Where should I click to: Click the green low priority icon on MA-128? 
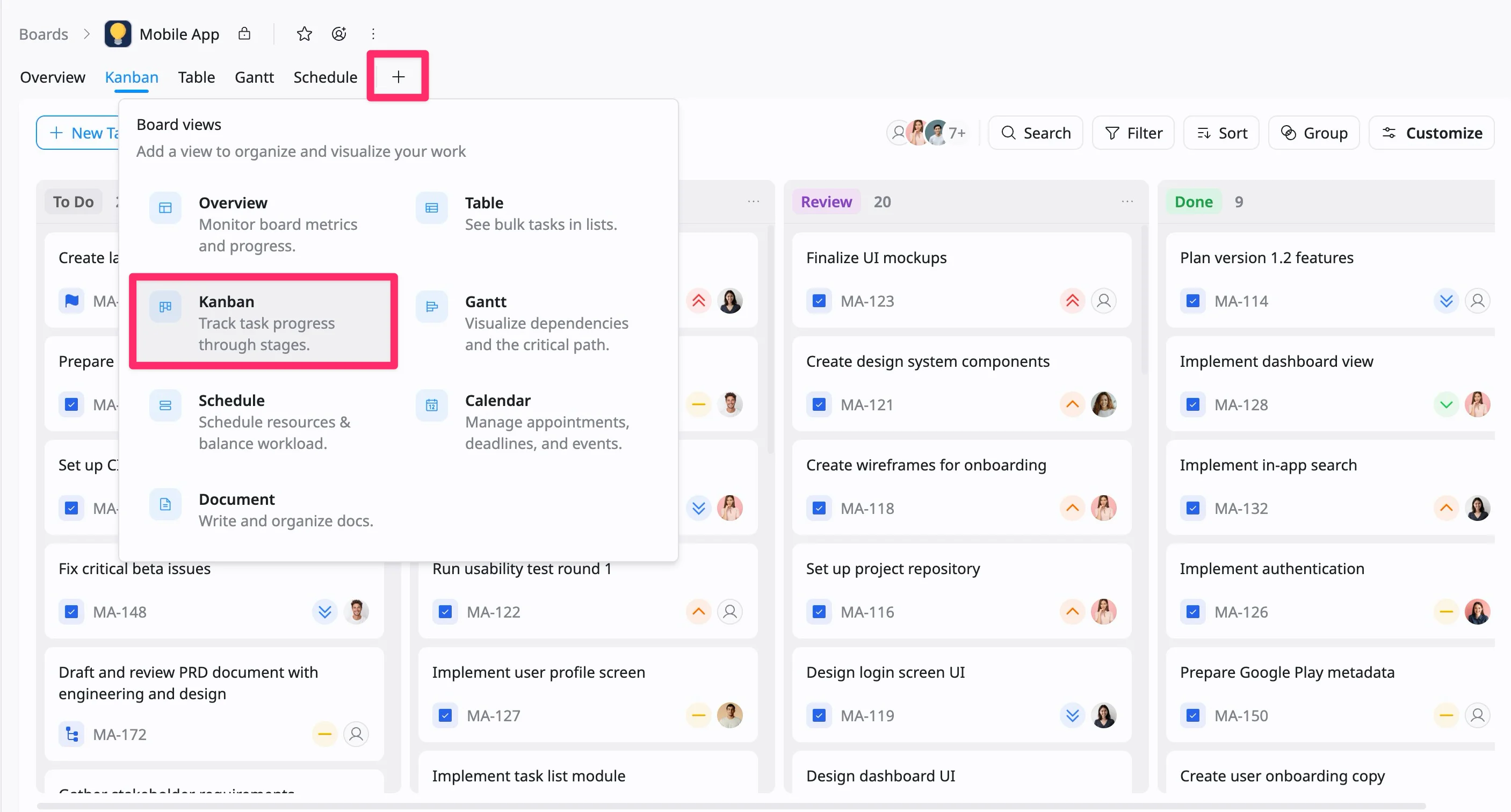click(1446, 404)
